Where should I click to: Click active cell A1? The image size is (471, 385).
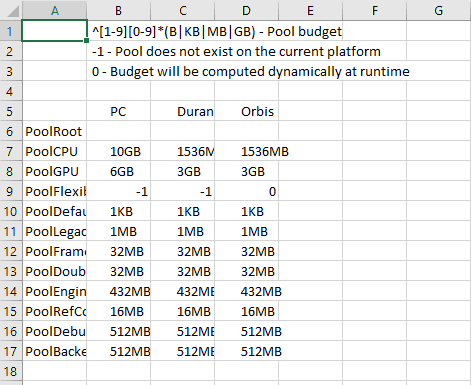click(x=54, y=31)
